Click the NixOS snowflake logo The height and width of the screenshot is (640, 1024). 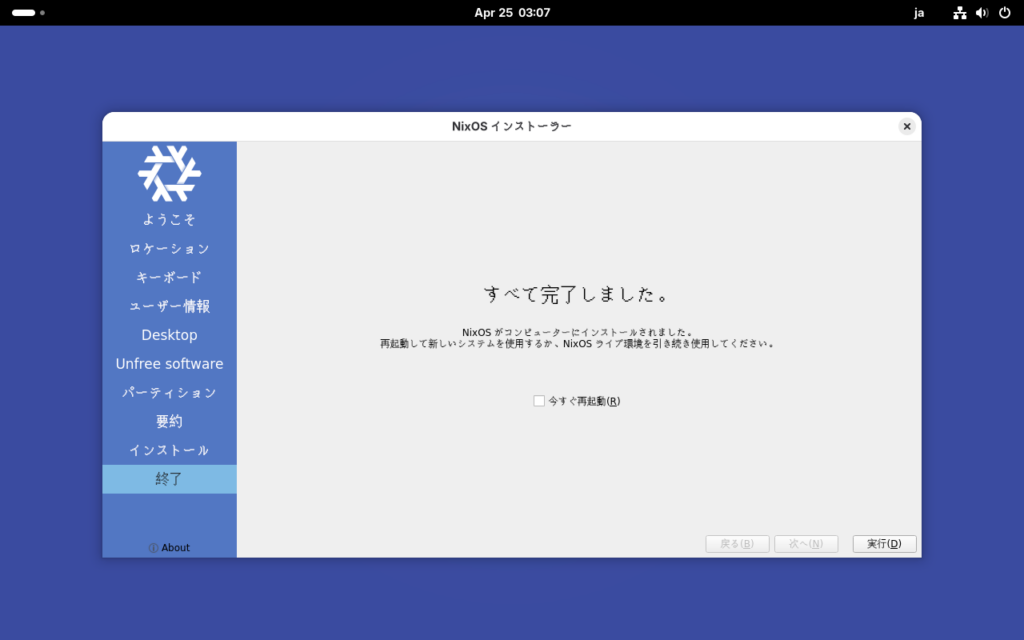click(169, 173)
